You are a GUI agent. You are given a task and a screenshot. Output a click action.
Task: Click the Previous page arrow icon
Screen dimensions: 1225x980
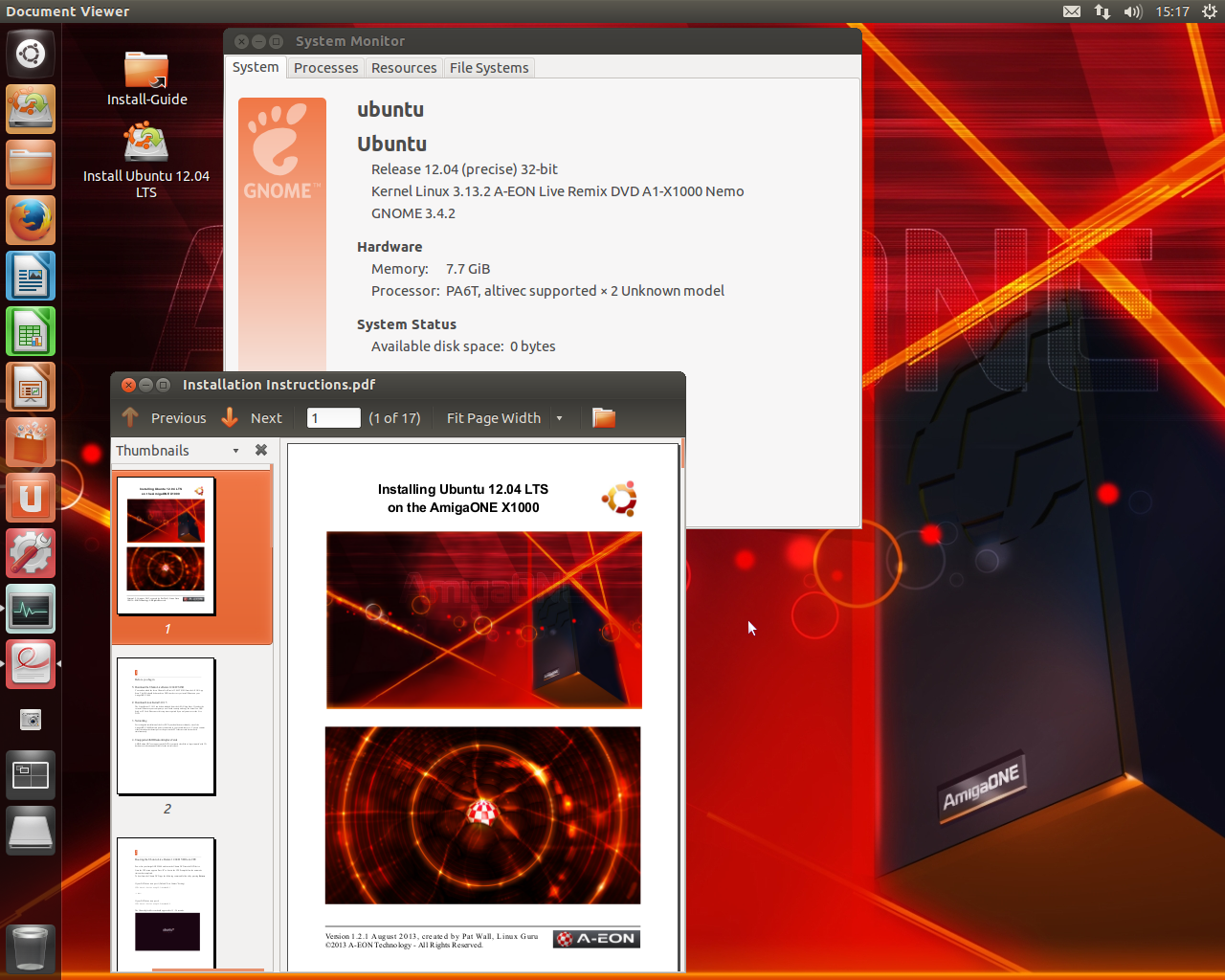click(x=131, y=417)
